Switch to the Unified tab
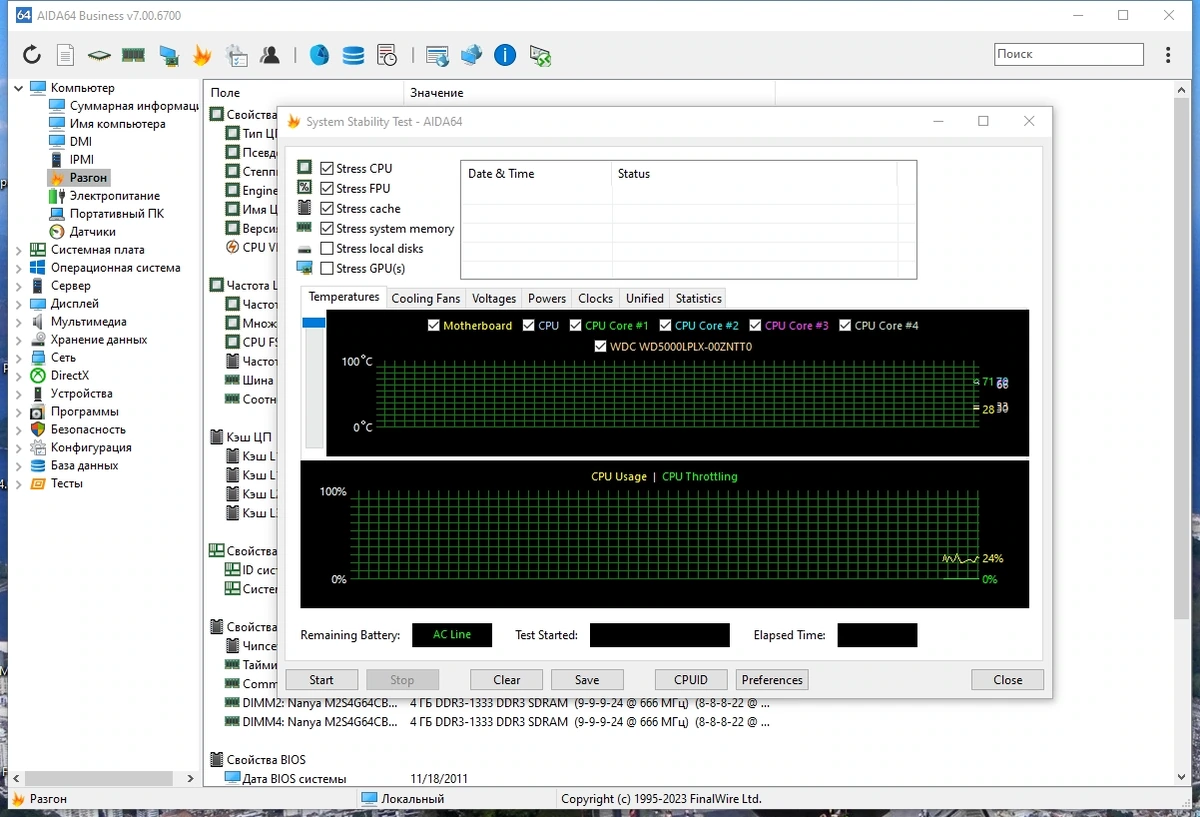 coord(644,298)
